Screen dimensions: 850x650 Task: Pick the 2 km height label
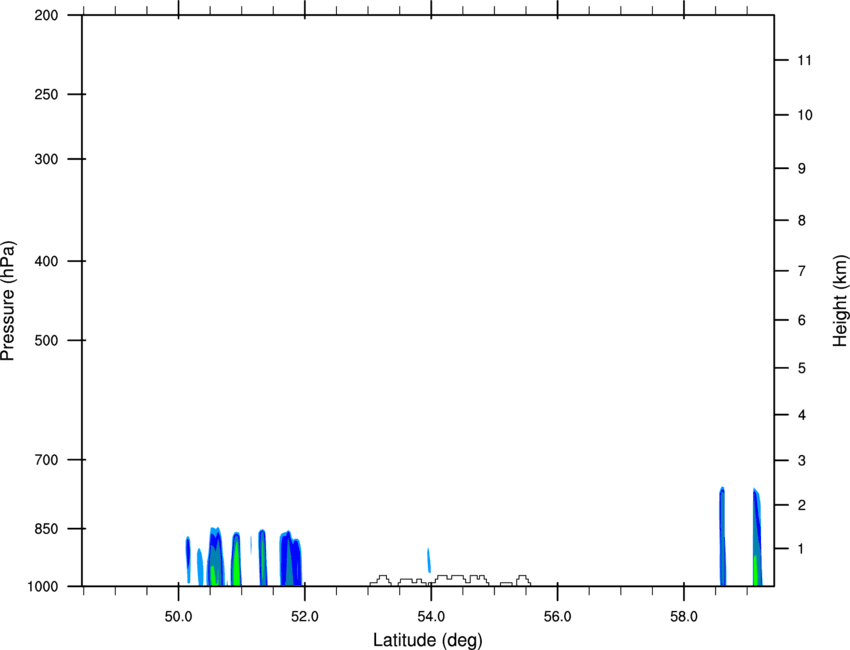click(x=802, y=505)
